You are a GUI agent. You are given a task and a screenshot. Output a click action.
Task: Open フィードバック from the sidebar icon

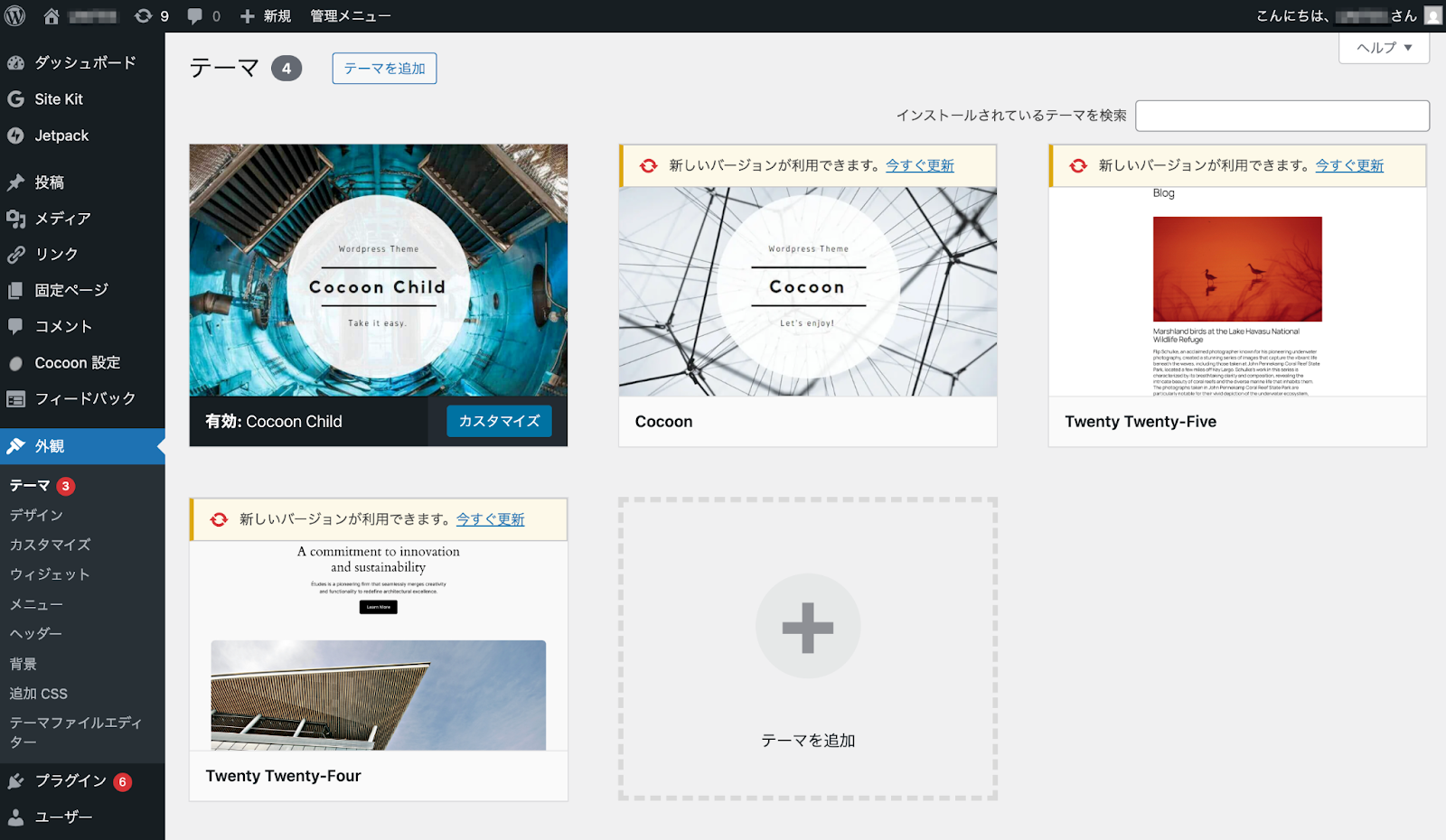[x=15, y=397]
